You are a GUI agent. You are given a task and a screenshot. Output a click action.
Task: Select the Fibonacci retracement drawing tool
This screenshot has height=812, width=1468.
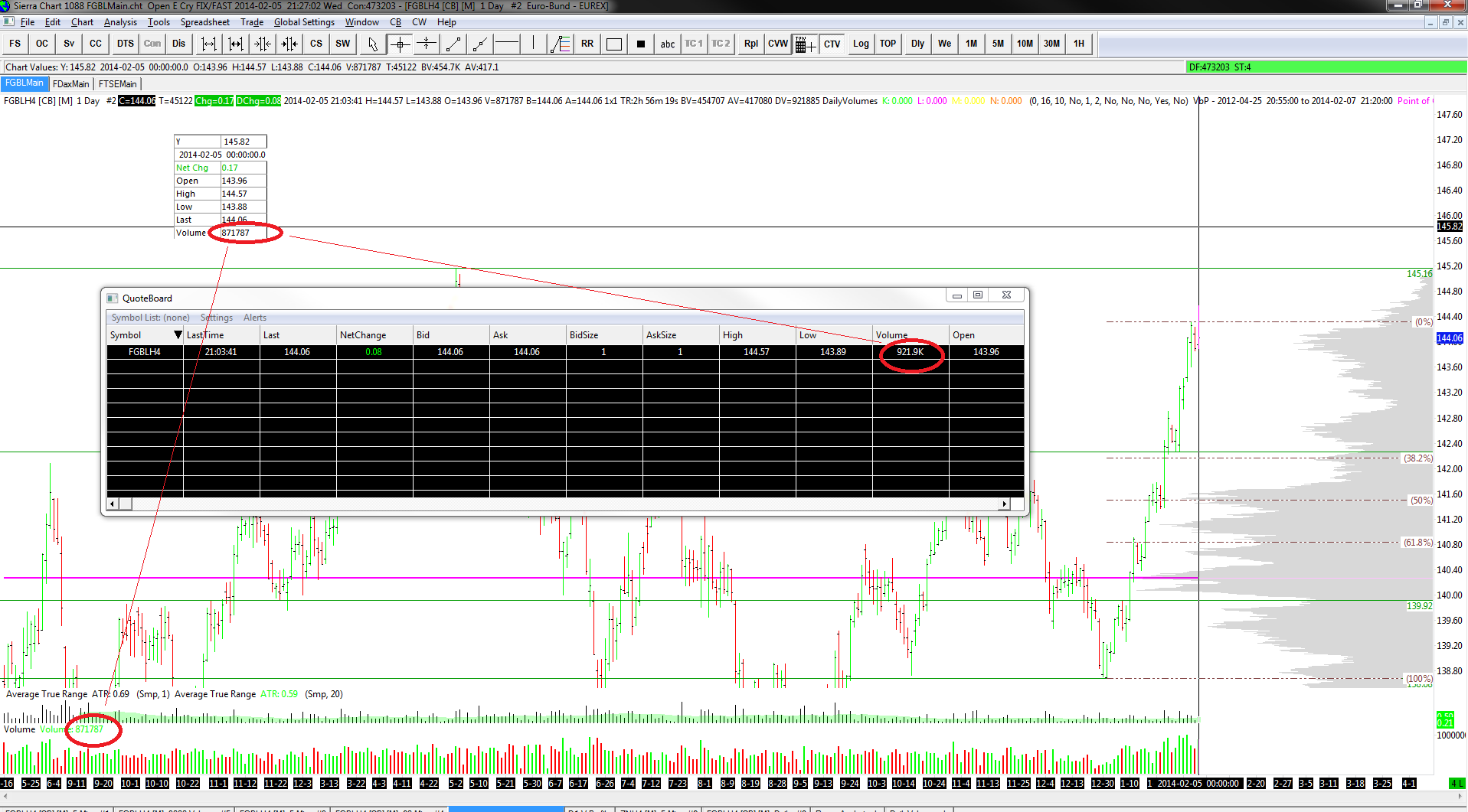tap(561, 44)
